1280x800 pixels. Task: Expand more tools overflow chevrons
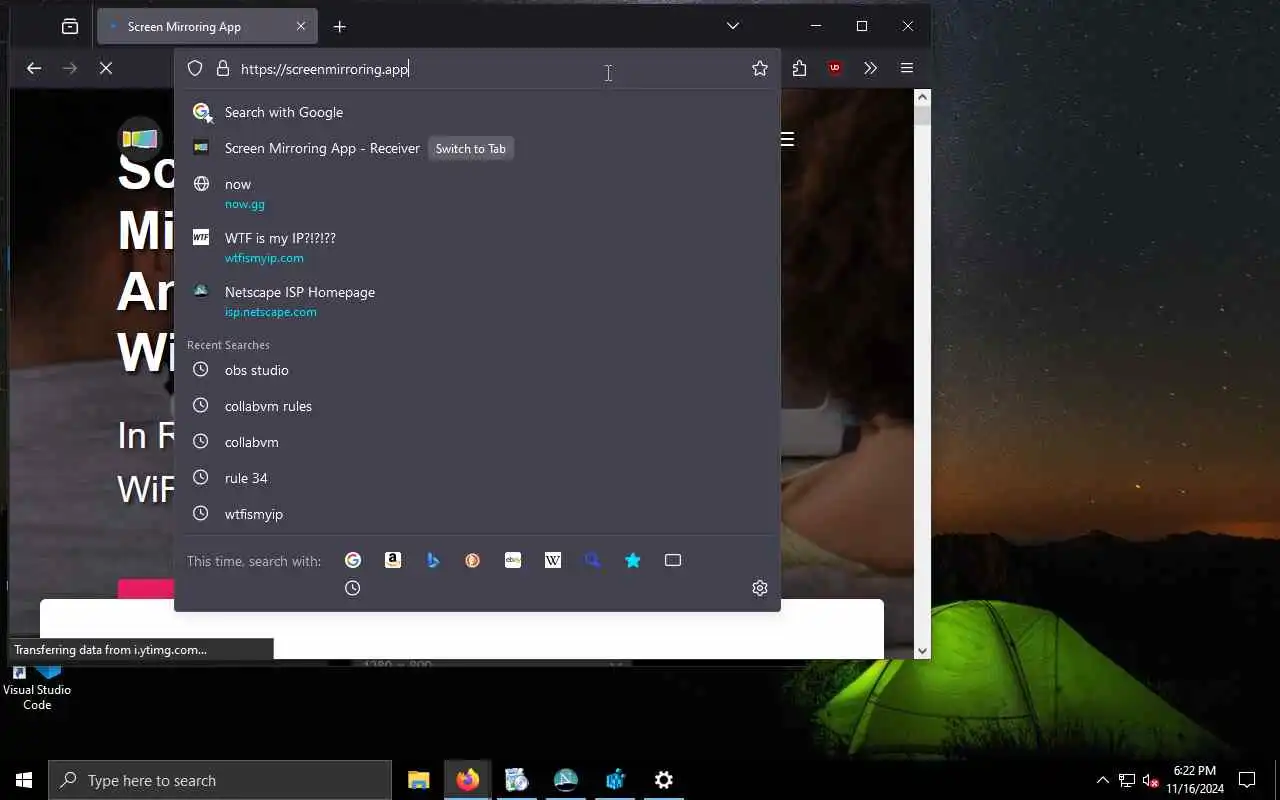870,68
